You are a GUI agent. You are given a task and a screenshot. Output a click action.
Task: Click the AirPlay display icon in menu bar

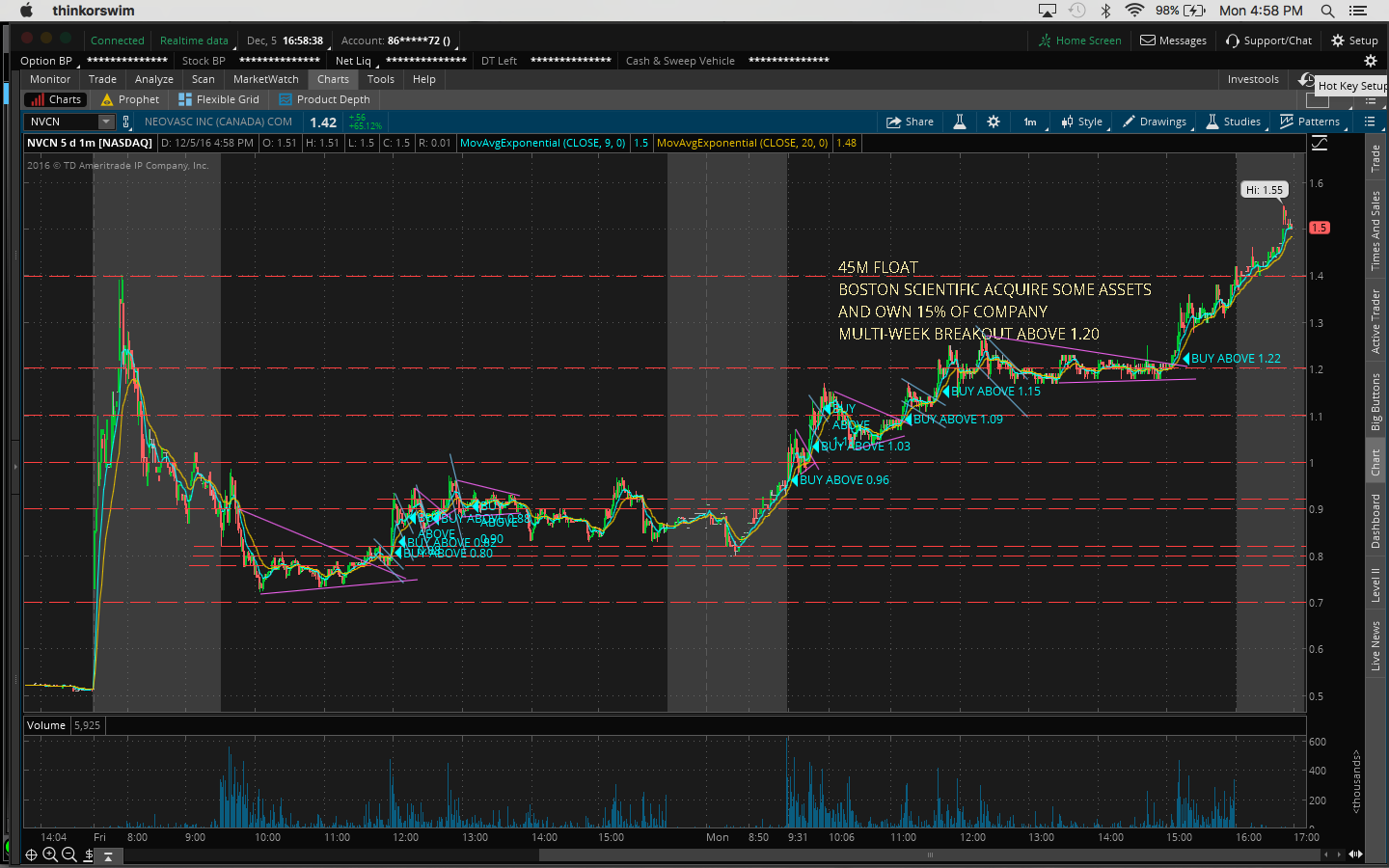coord(1048,11)
